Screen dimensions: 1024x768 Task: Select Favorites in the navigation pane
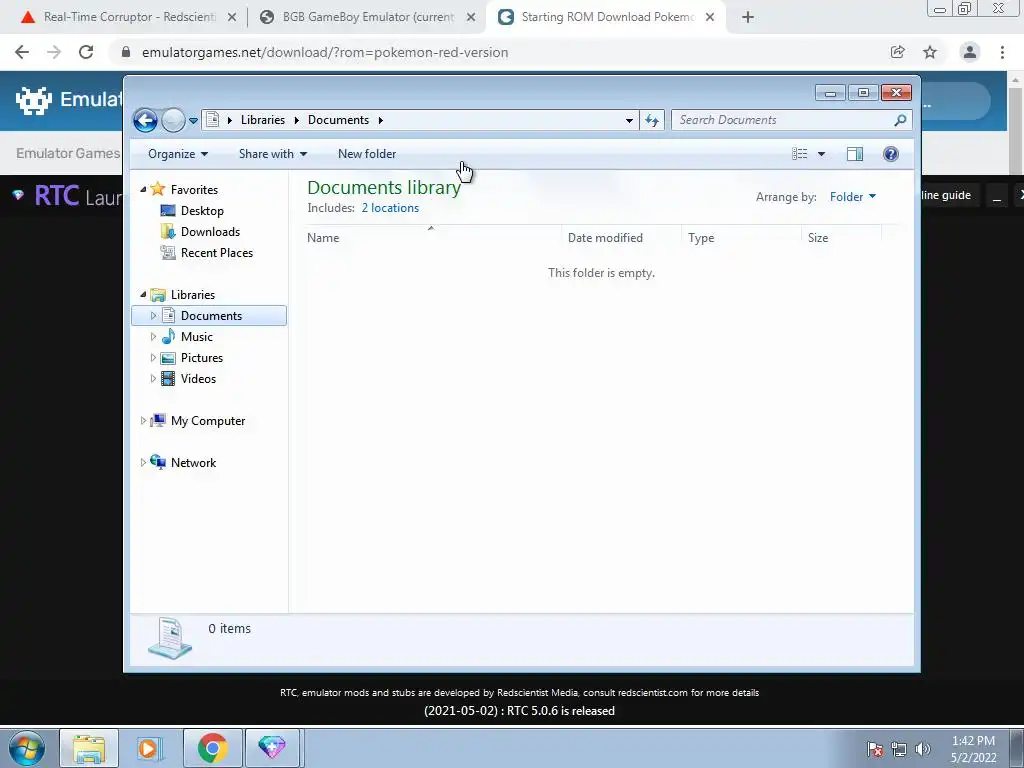pyautogui.click(x=194, y=189)
